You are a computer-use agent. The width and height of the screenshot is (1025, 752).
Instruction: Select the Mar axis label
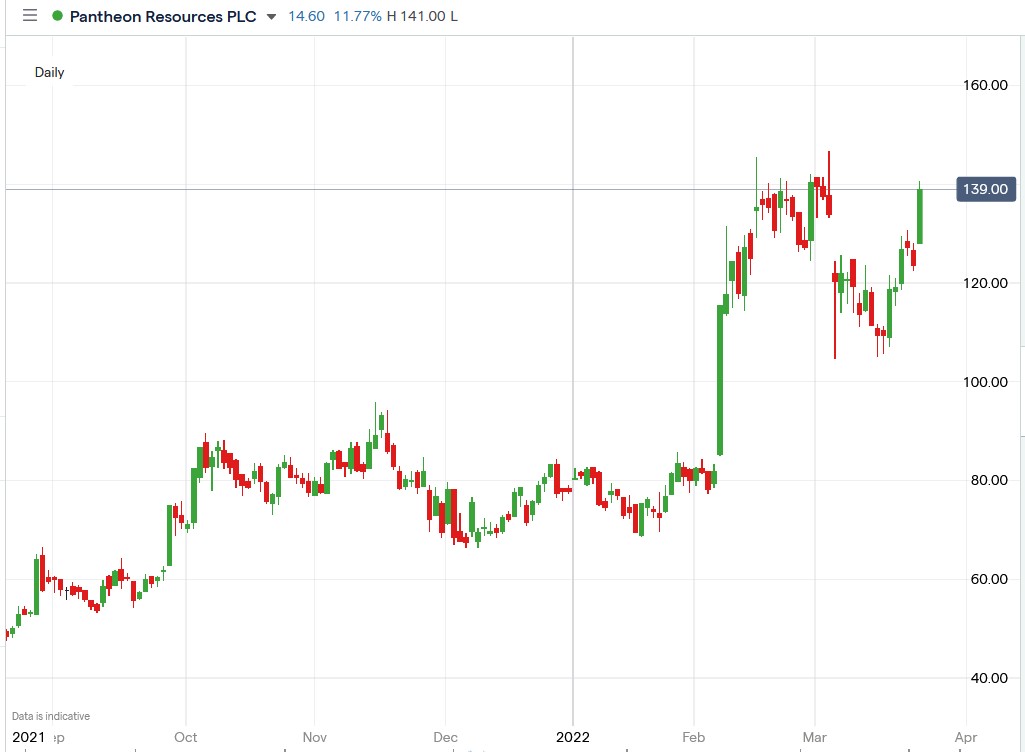[x=814, y=737]
